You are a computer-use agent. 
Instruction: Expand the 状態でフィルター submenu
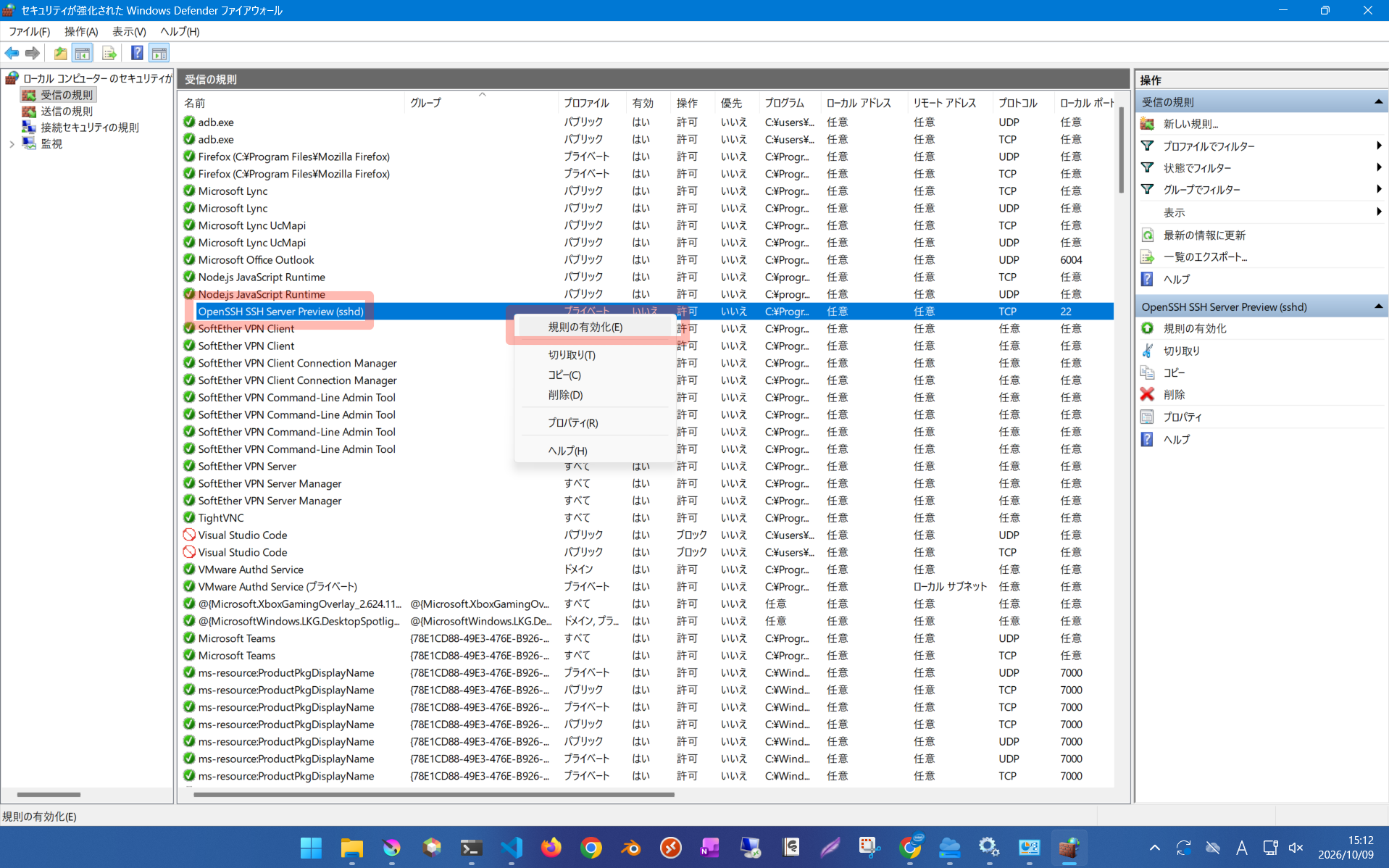[x=1378, y=167]
